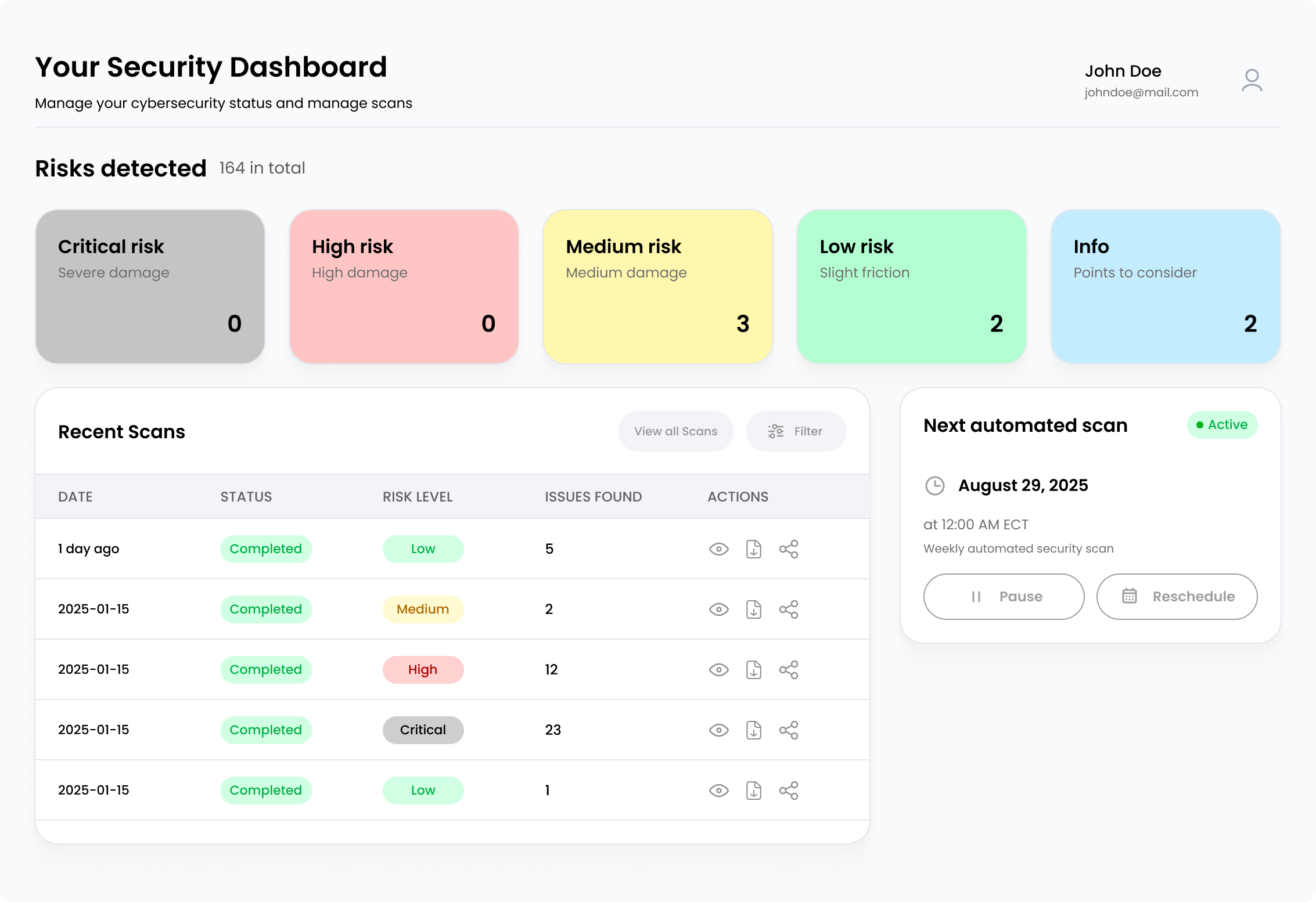Click the clock icon next to August 29 date
This screenshot has width=1316, height=902.
click(x=935, y=486)
